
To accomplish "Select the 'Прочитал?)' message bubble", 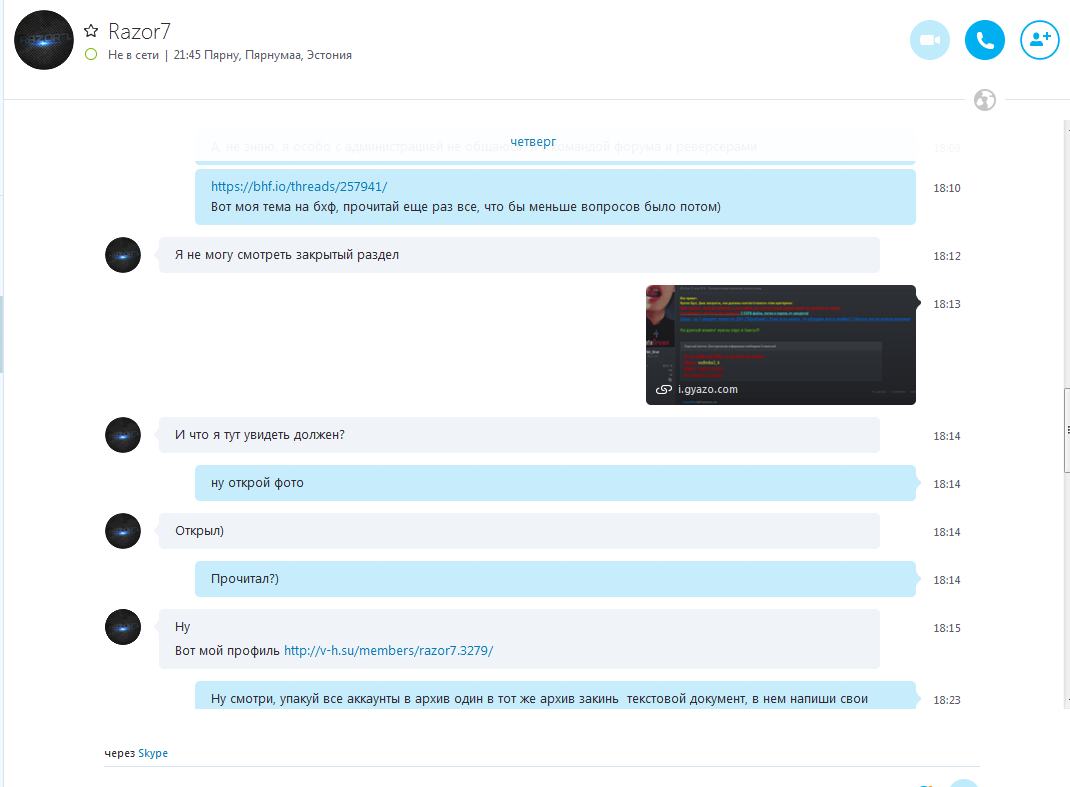I will pyautogui.click(x=555, y=579).
